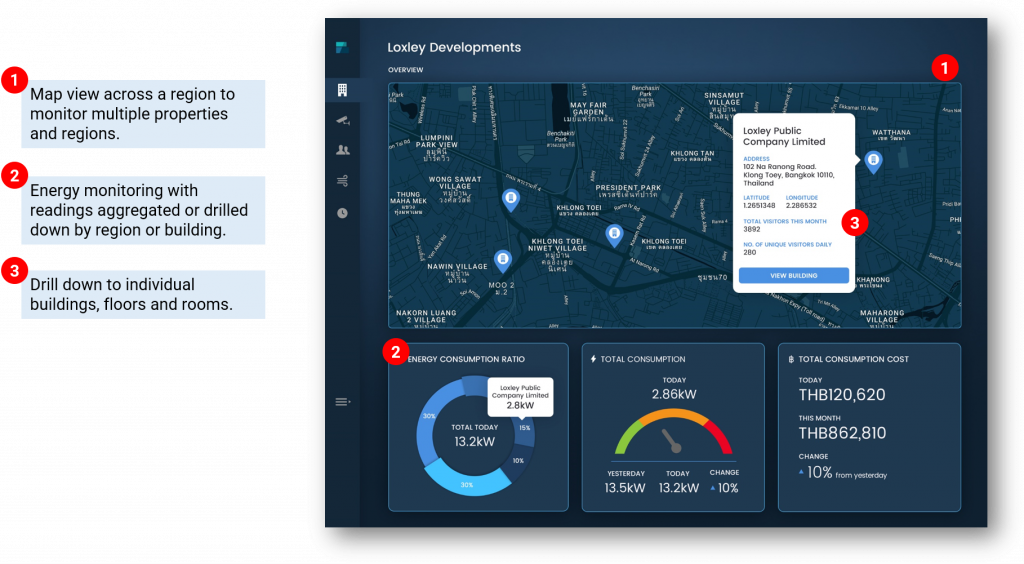Click the 10% from yesterday change
The height and width of the screenshot is (564, 1024).
(x=842, y=473)
